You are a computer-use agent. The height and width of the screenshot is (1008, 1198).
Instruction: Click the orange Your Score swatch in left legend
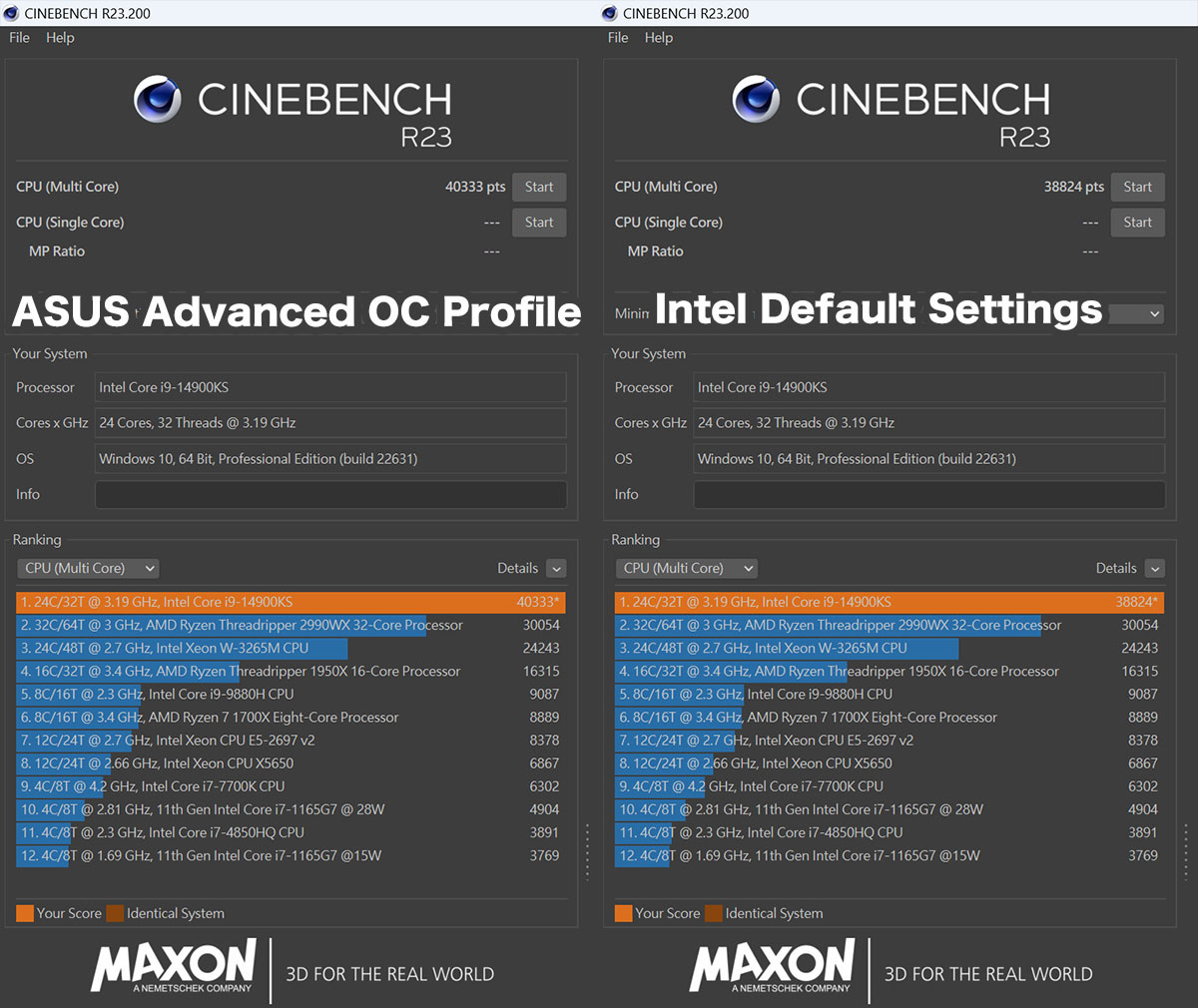tap(25, 913)
